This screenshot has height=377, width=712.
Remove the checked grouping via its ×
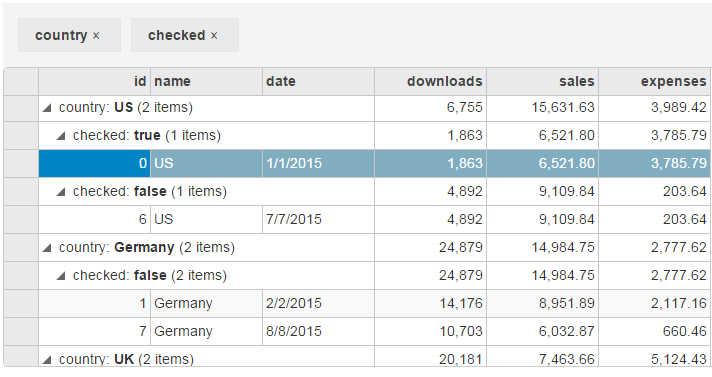214,36
